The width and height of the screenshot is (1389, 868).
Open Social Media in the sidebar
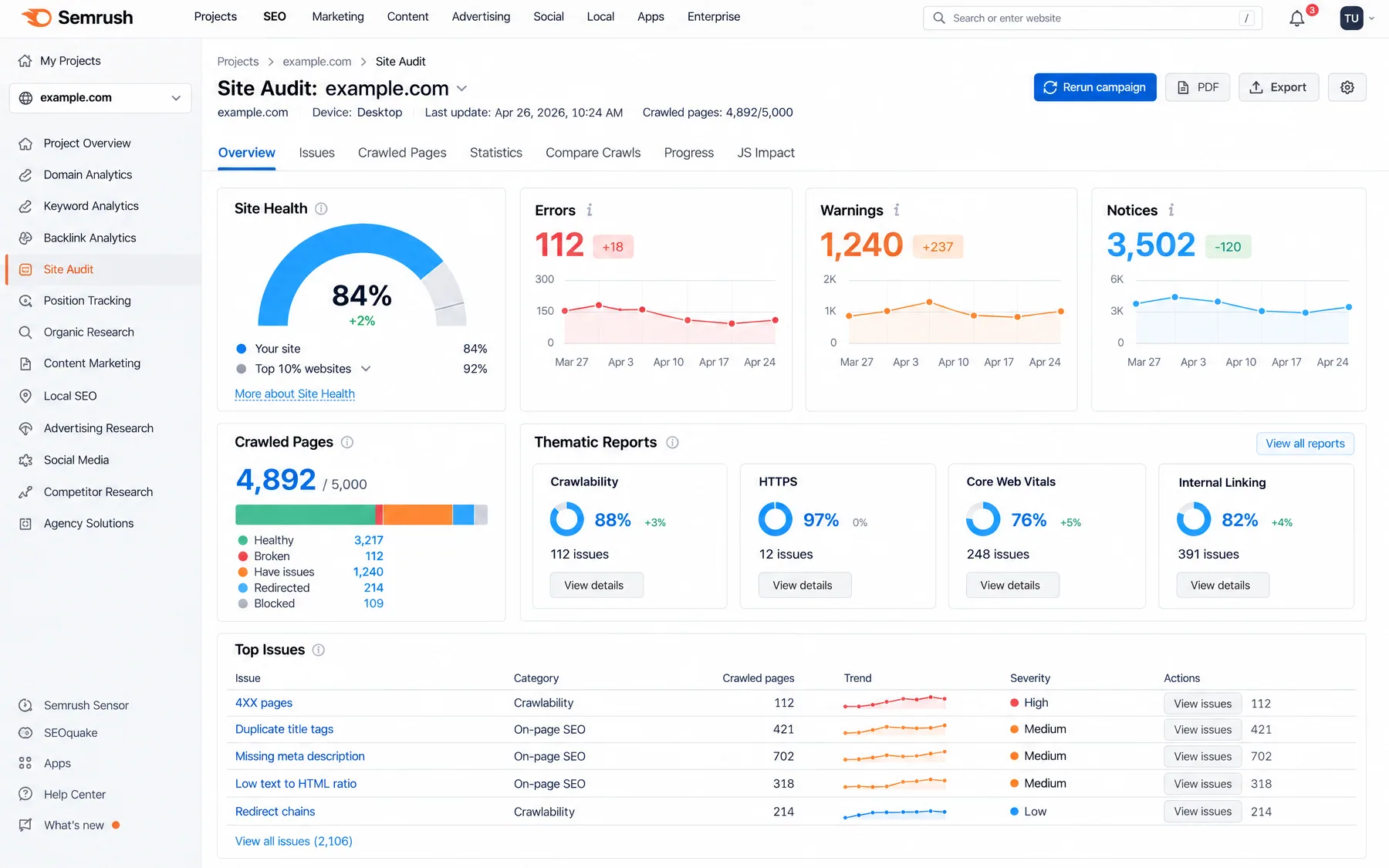click(76, 460)
